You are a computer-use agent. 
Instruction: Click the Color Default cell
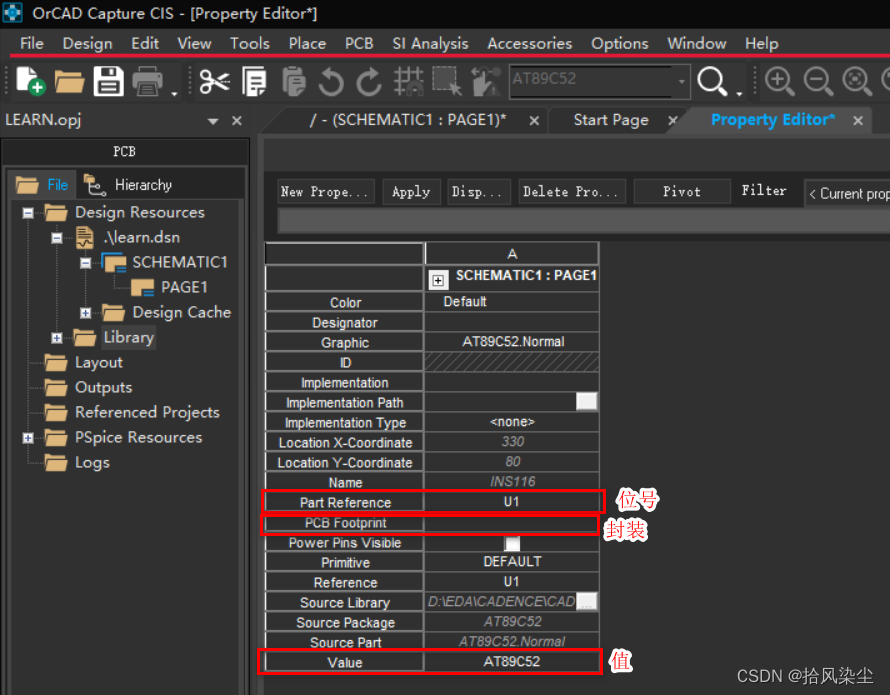(511, 302)
